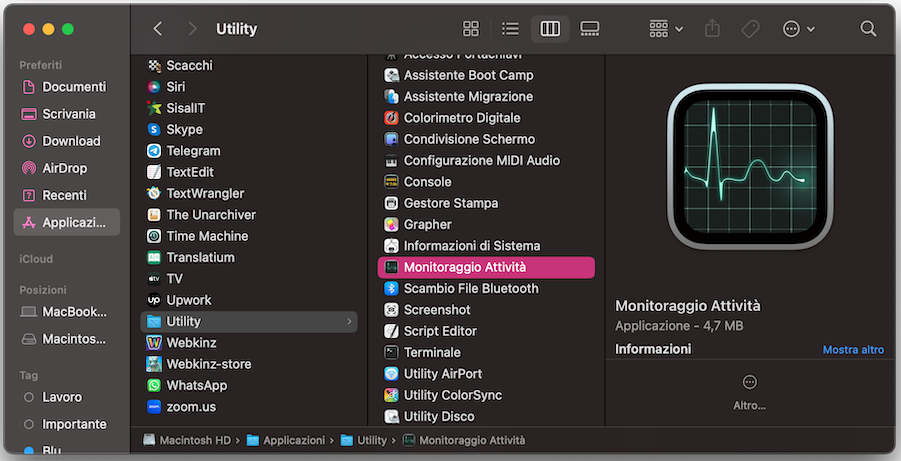This screenshot has height=461, width=901.
Task: Select the WhatsApp app icon
Action: point(154,385)
